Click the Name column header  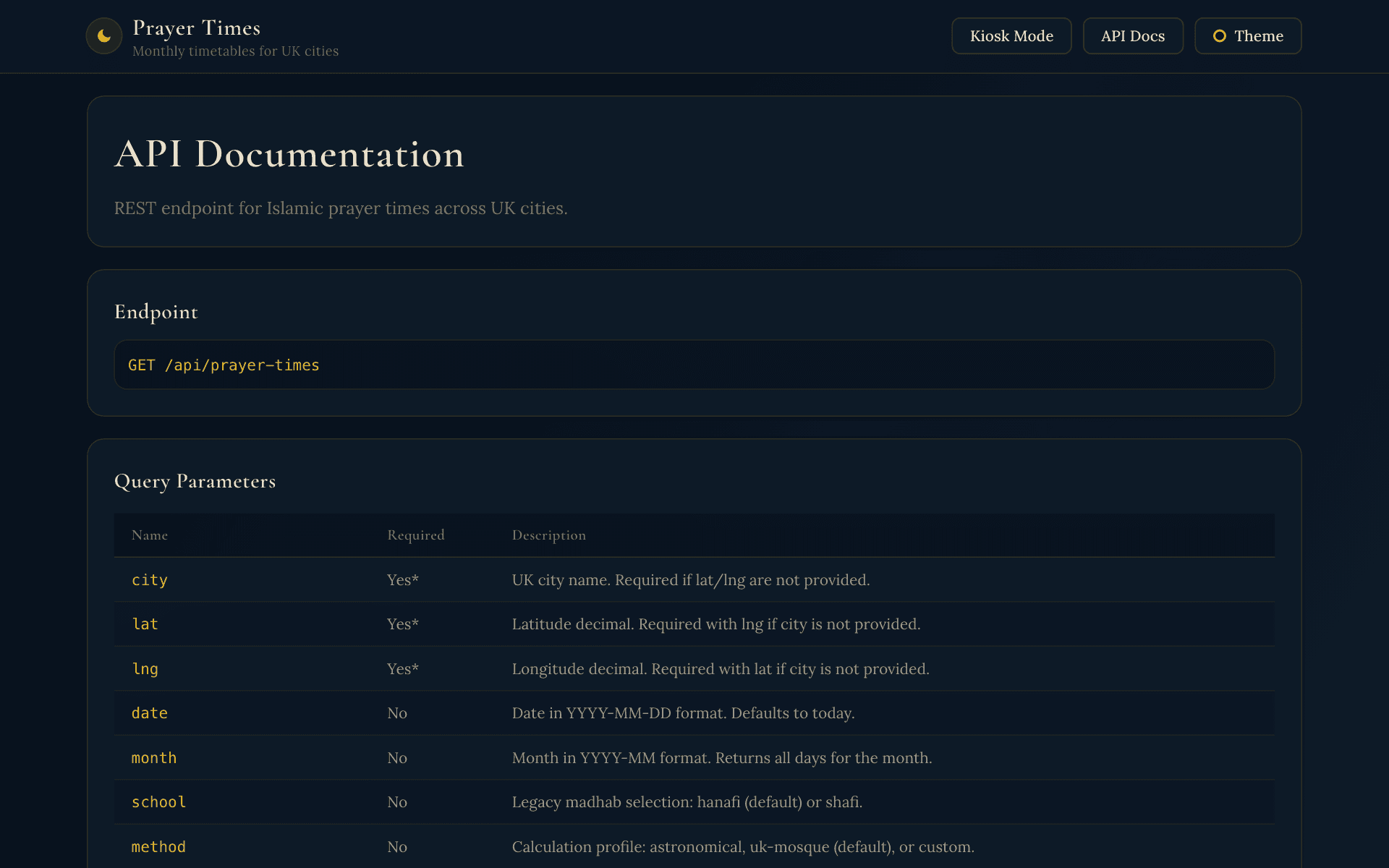150,535
